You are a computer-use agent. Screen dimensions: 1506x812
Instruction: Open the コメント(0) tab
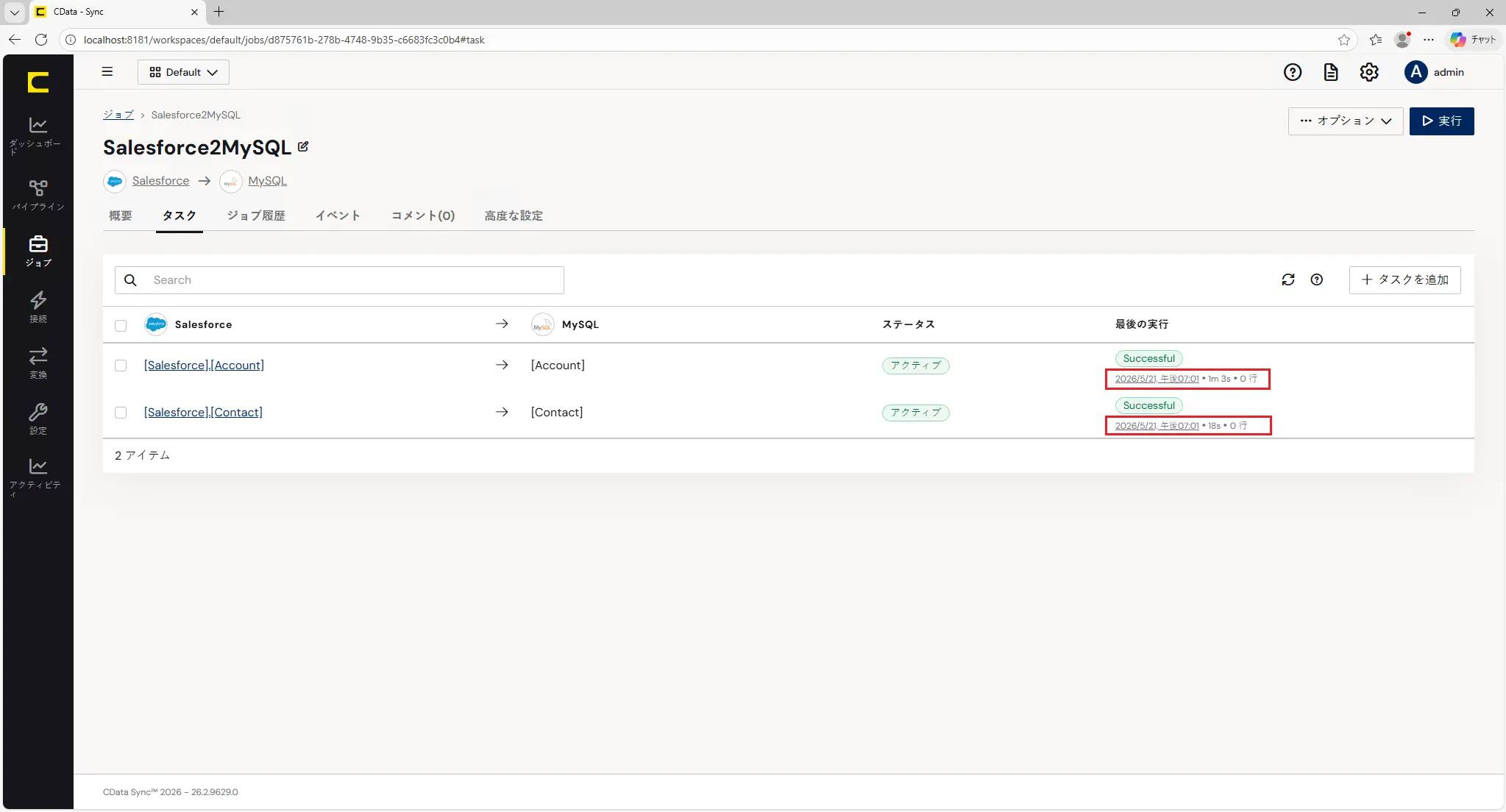(423, 216)
